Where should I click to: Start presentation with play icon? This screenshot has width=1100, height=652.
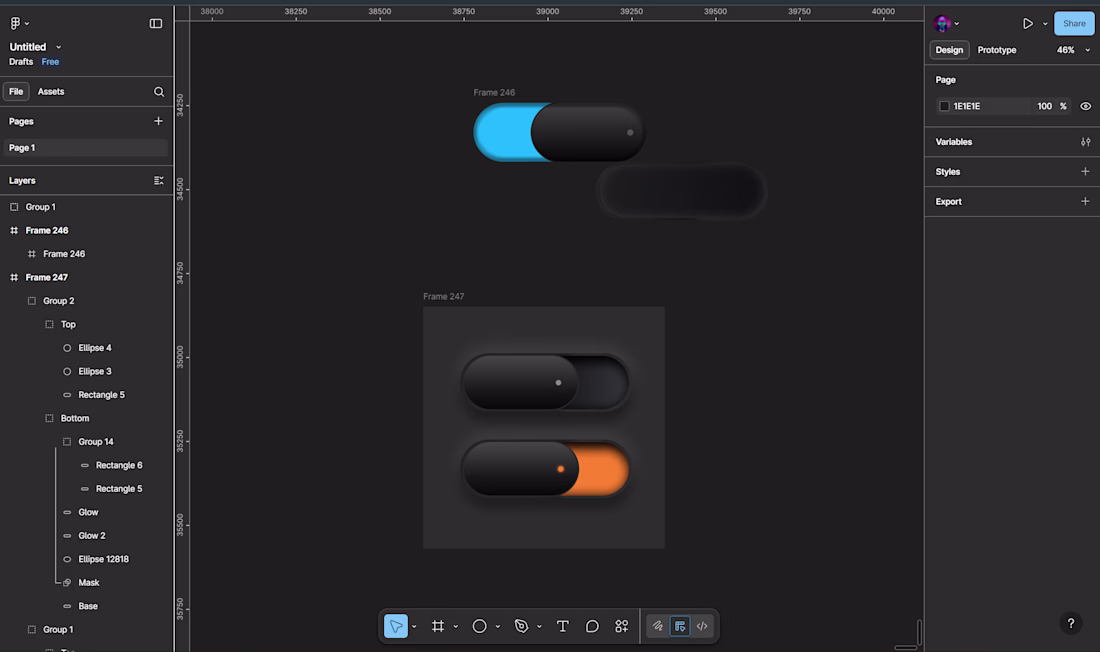point(1028,23)
